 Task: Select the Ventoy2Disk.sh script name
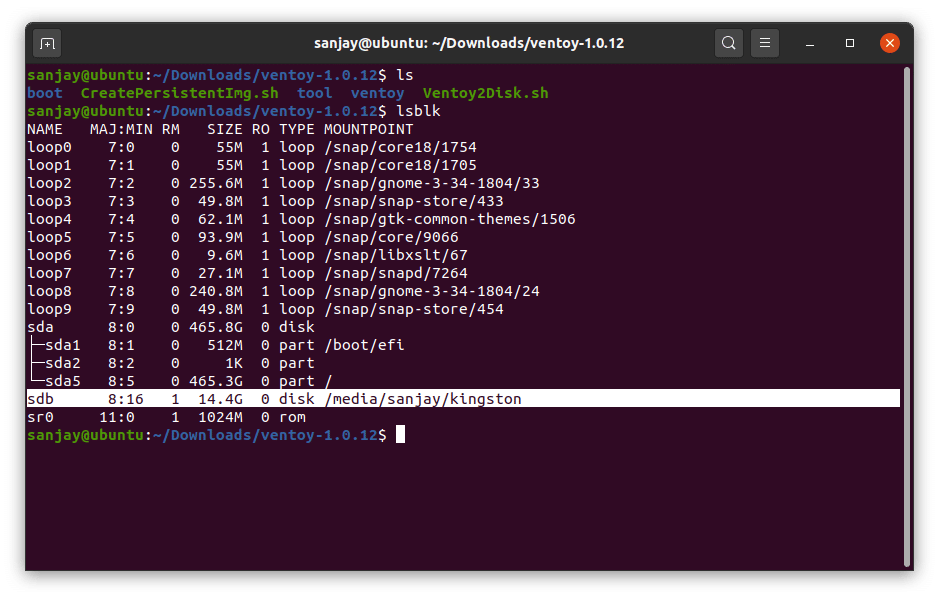pyautogui.click(x=489, y=92)
